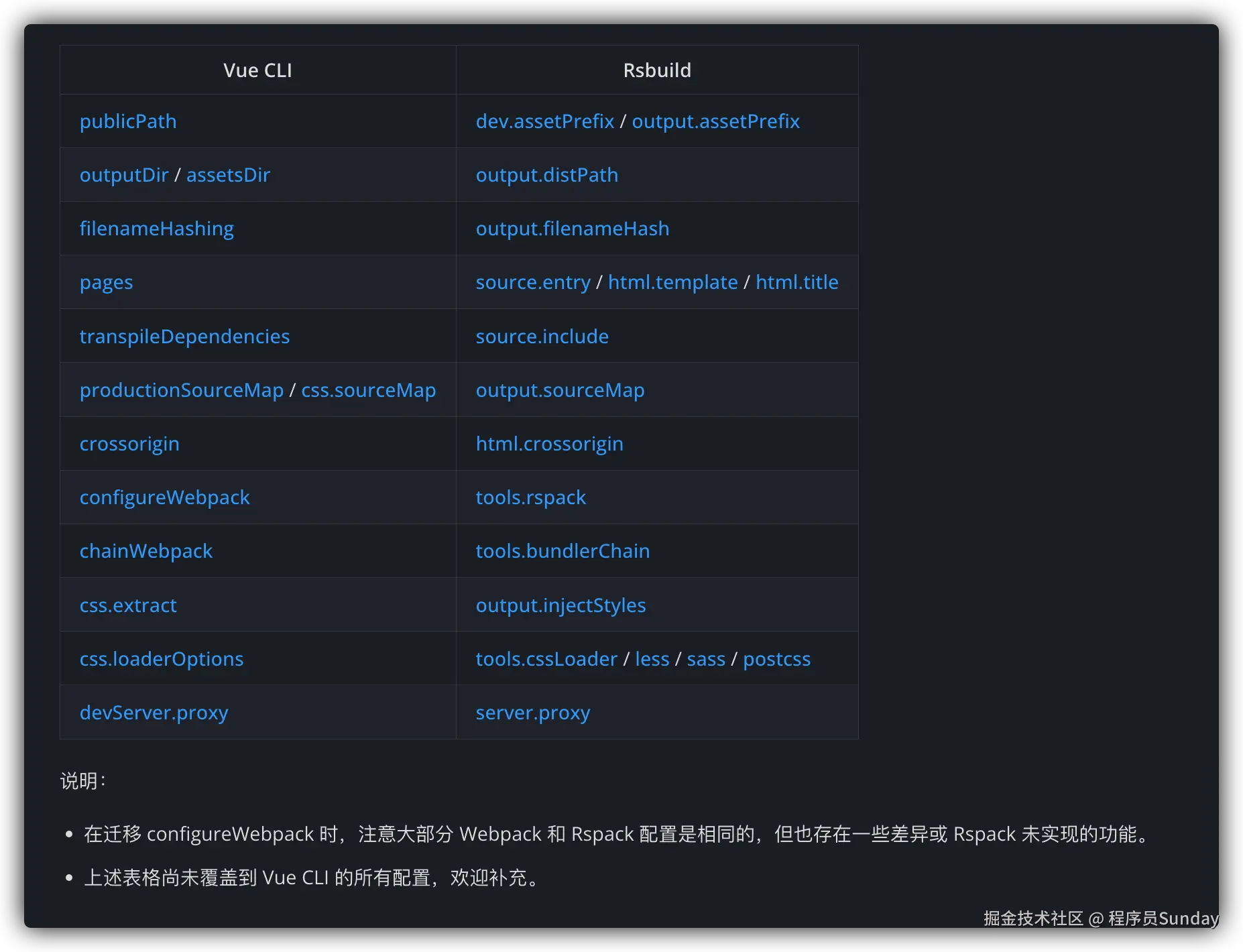The height and width of the screenshot is (952, 1243).
Task: Open output.distPath documentation link
Action: pyautogui.click(x=547, y=175)
